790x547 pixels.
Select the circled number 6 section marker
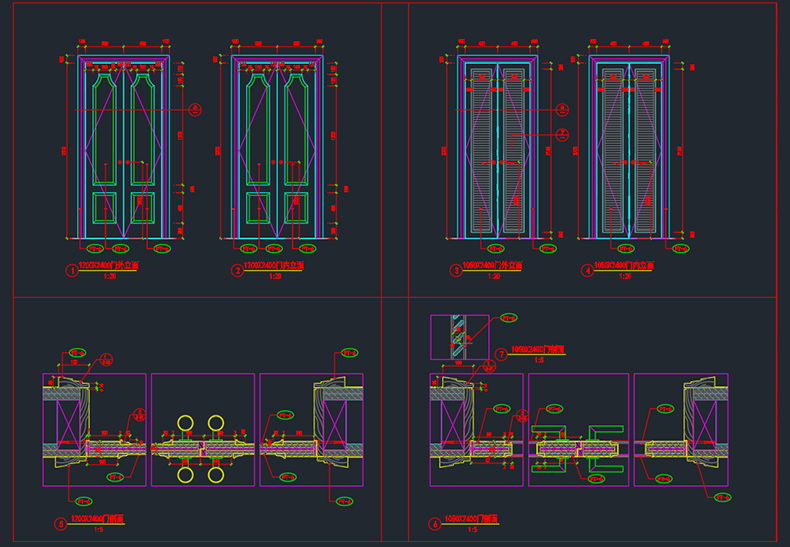point(435,524)
